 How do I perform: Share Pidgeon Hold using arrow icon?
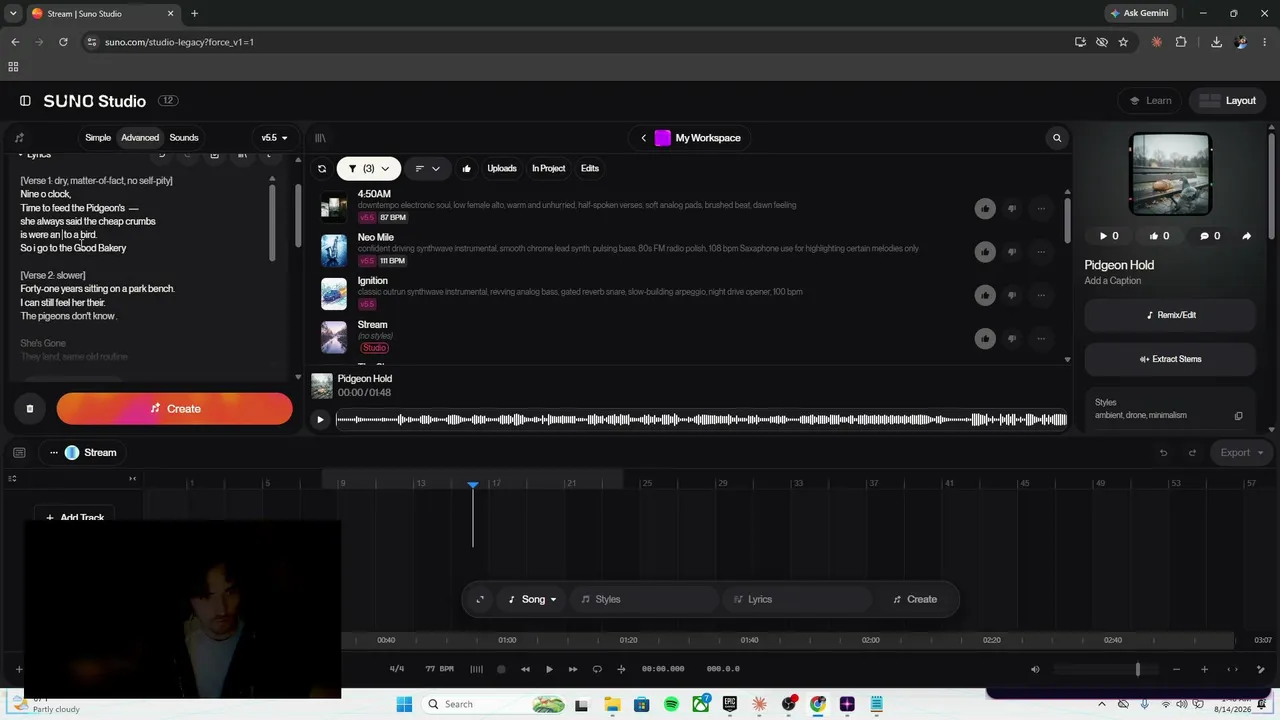[1246, 236]
